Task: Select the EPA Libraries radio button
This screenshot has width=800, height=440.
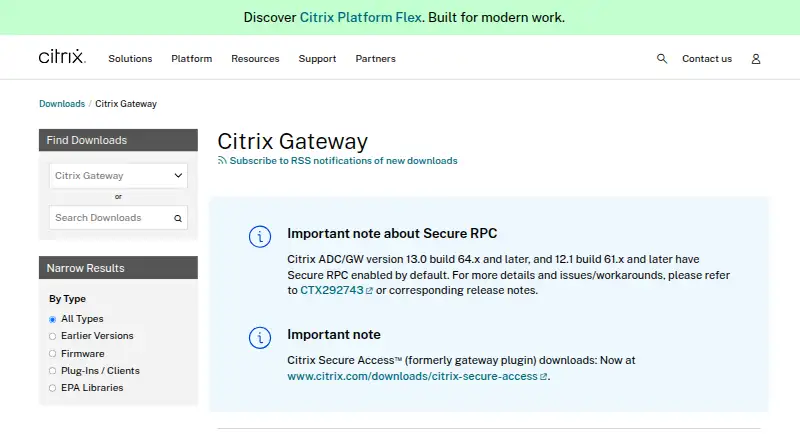Action: point(52,388)
